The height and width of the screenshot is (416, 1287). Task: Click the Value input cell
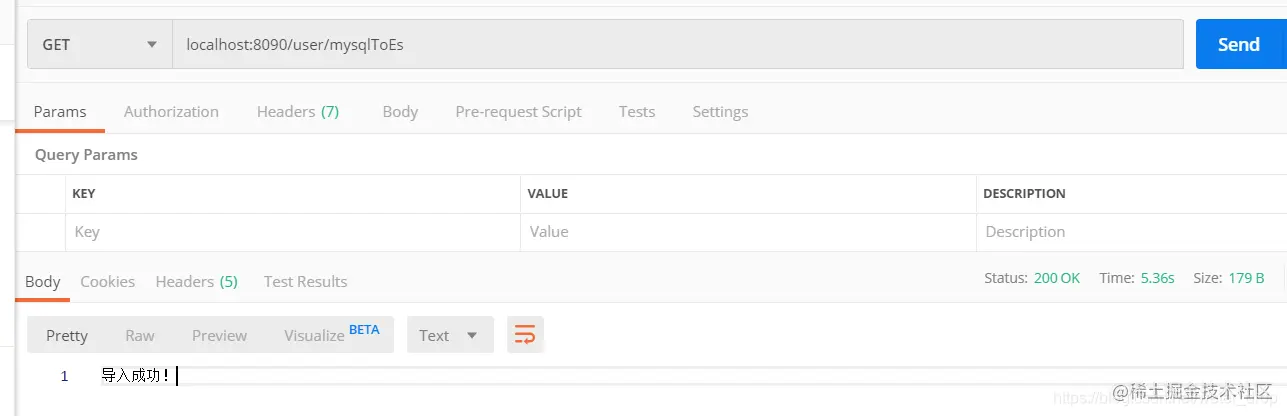[x=748, y=232]
